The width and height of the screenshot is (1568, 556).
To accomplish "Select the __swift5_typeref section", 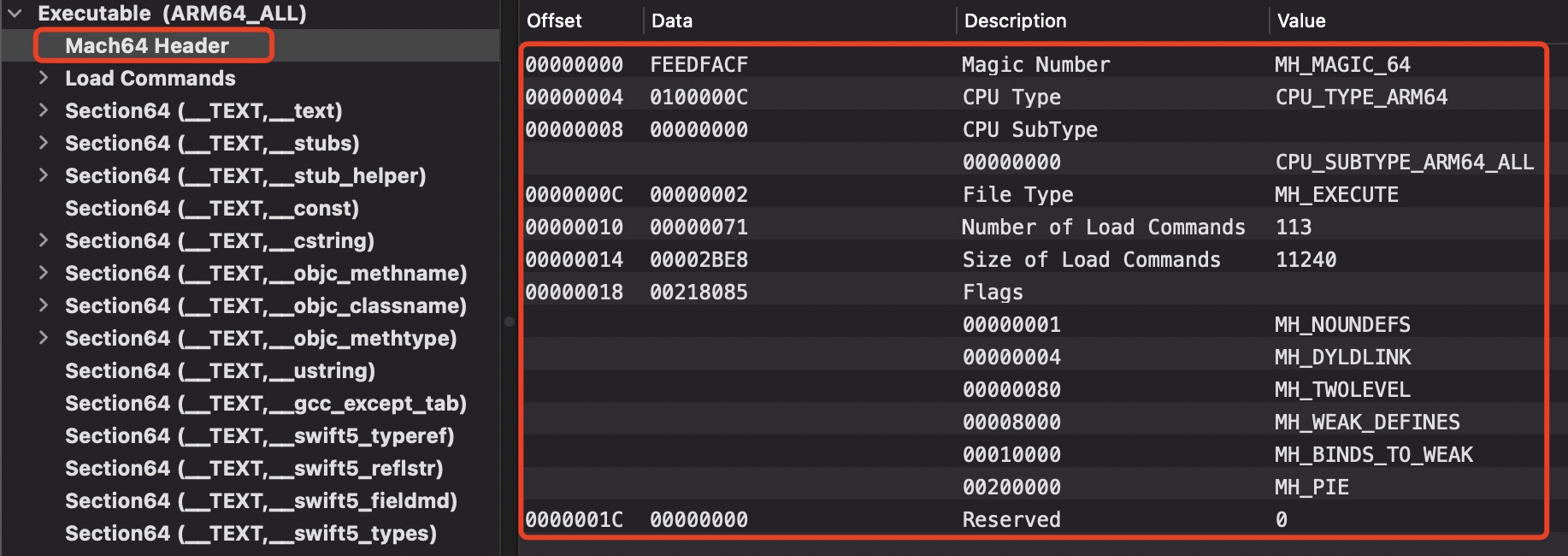I will pos(259,435).
